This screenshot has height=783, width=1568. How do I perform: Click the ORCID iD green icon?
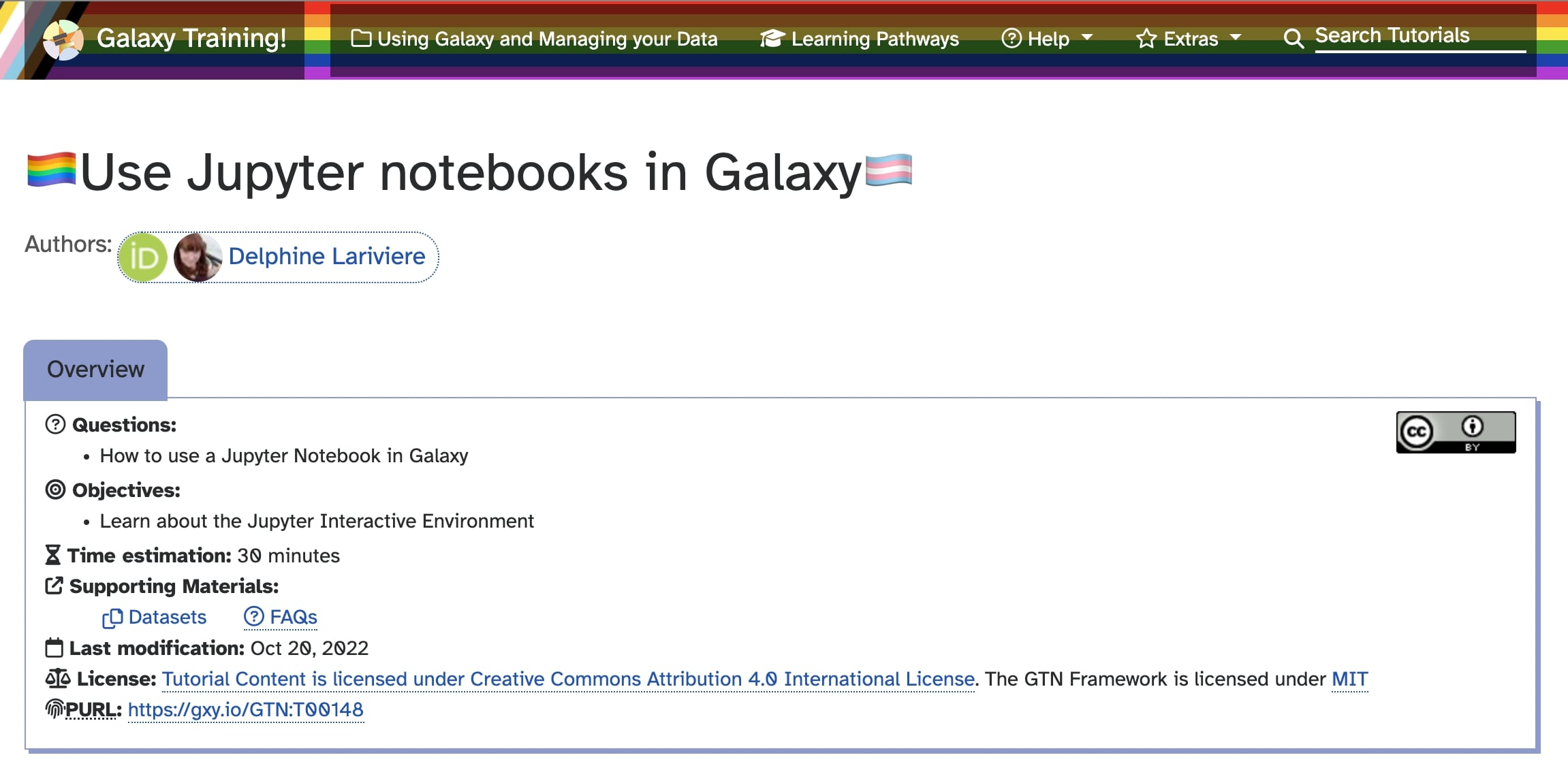tap(143, 257)
